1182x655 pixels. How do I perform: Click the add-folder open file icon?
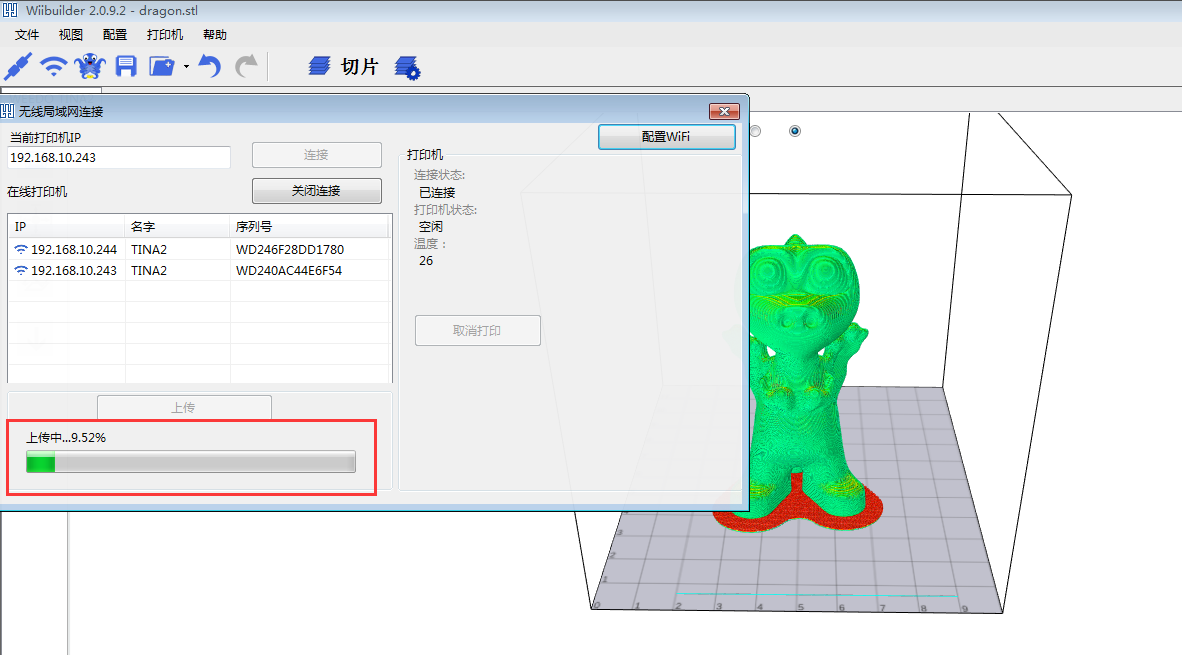[162, 67]
